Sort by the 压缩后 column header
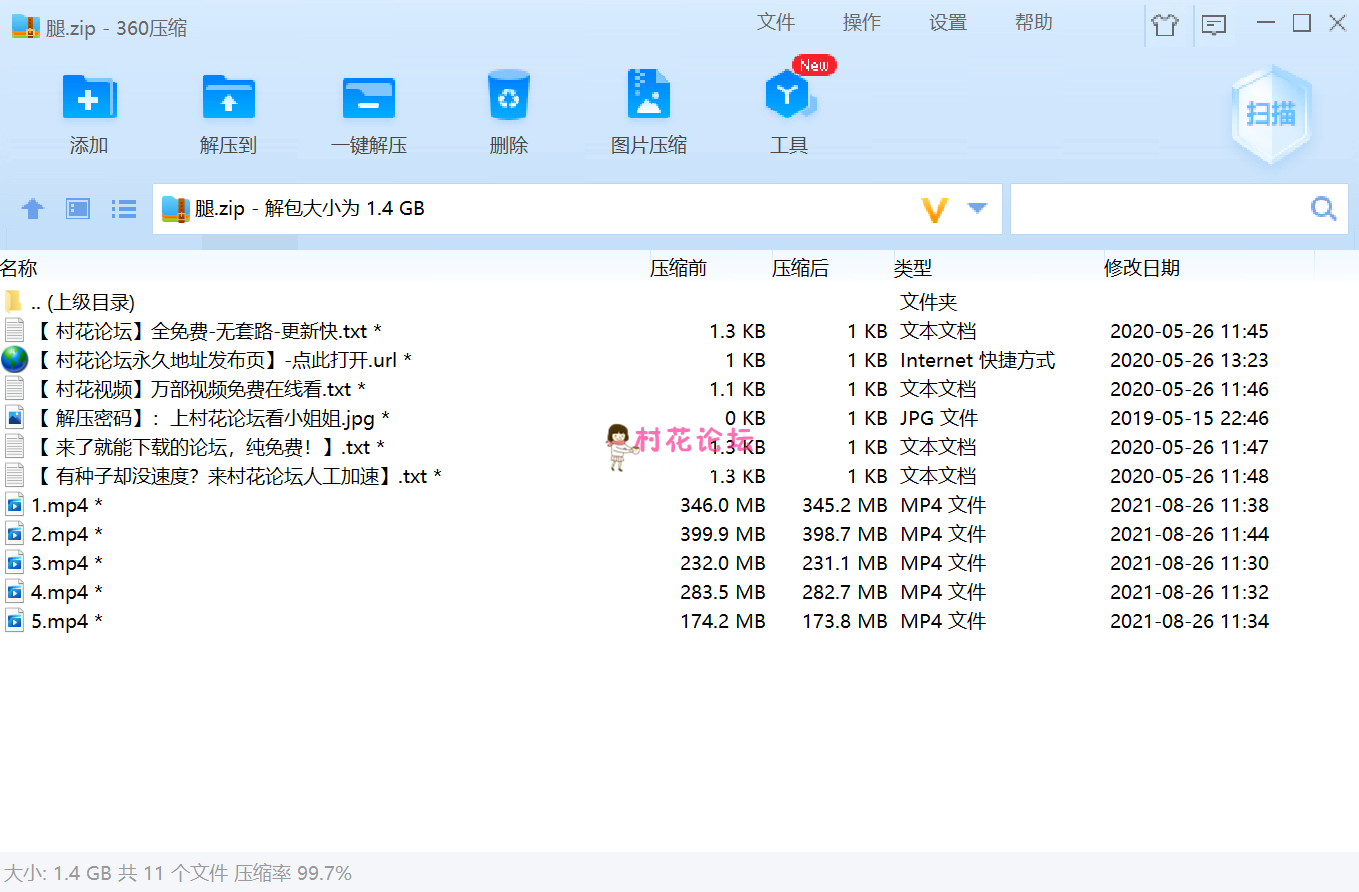The width and height of the screenshot is (1359, 892). [800, 268]
